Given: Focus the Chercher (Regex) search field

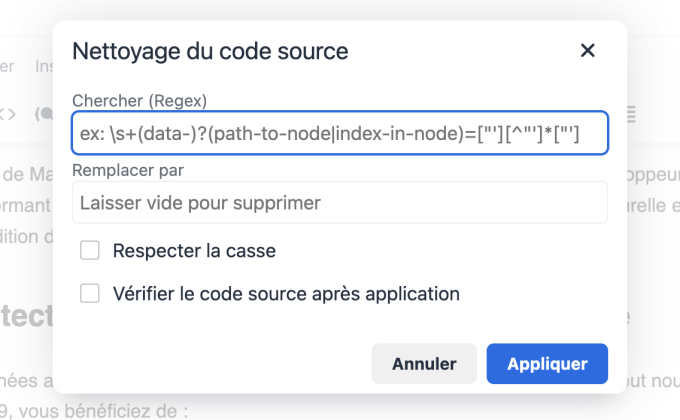Looking at the screenshot, I should (x=339, y=133).
